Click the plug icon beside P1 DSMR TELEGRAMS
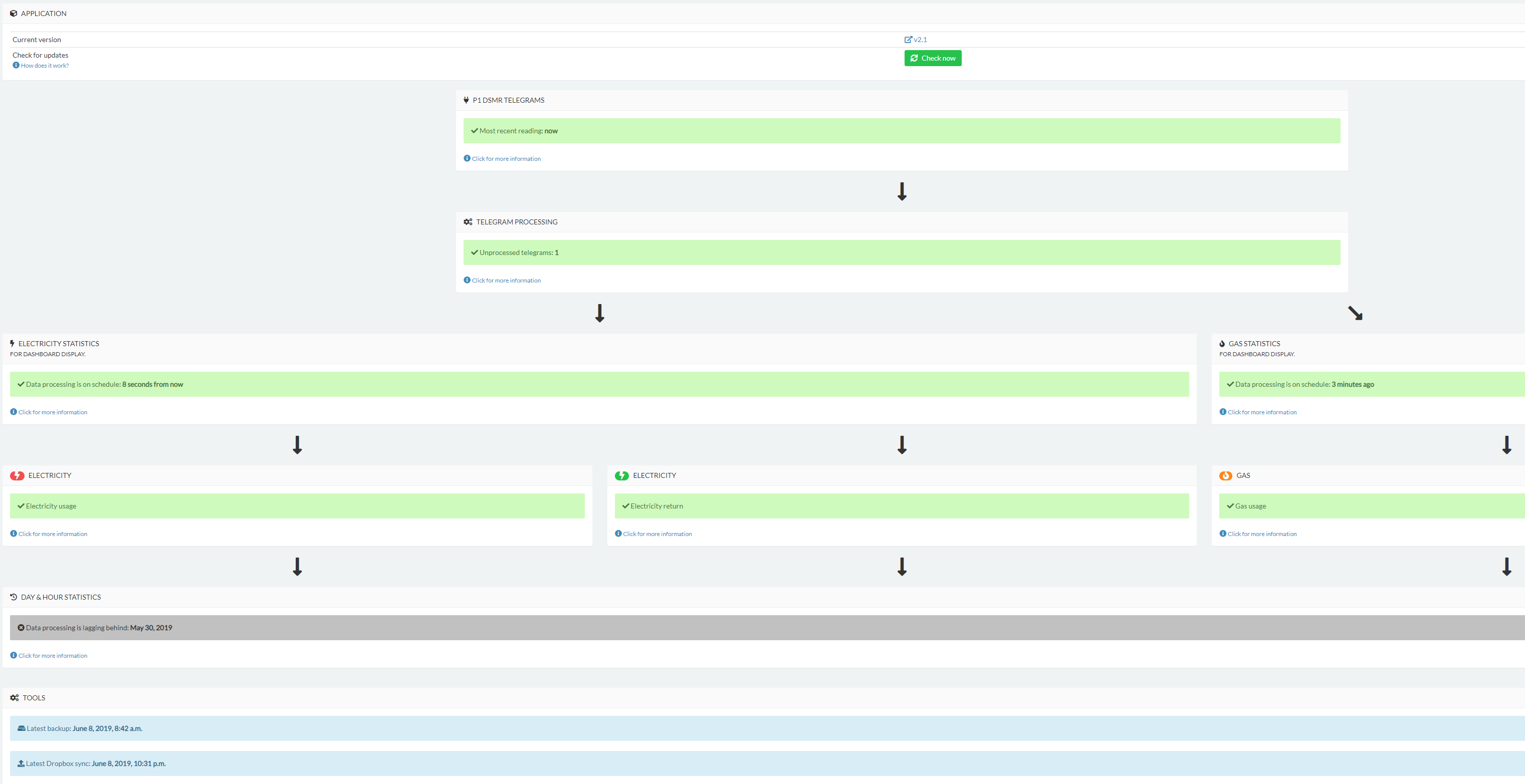This screenshot has height=784, width=1525. point(467,100)
